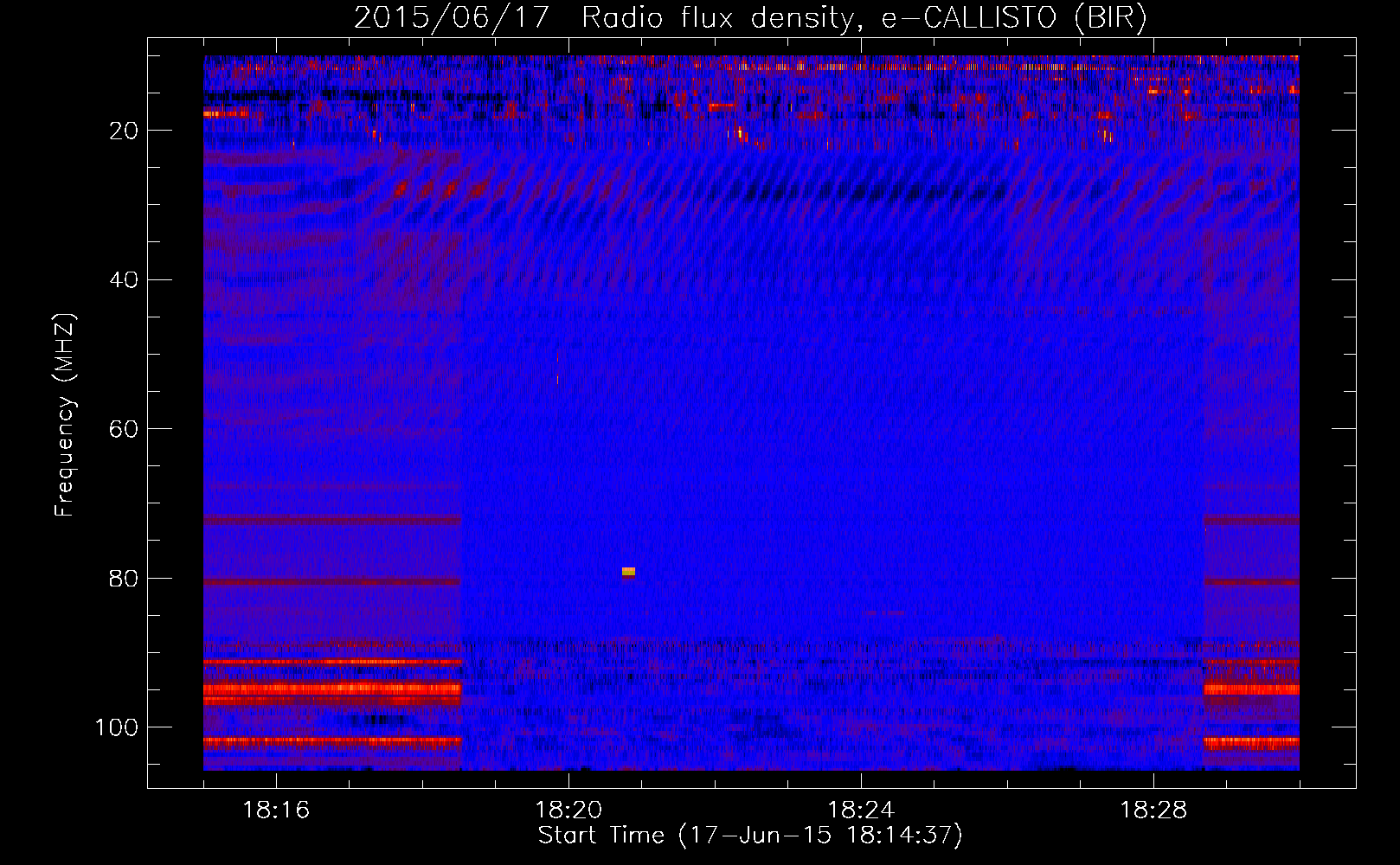This screenshot has height=865, width=1400.
Task: Click the date "2015/06/17" in the title
Action: 452,17
